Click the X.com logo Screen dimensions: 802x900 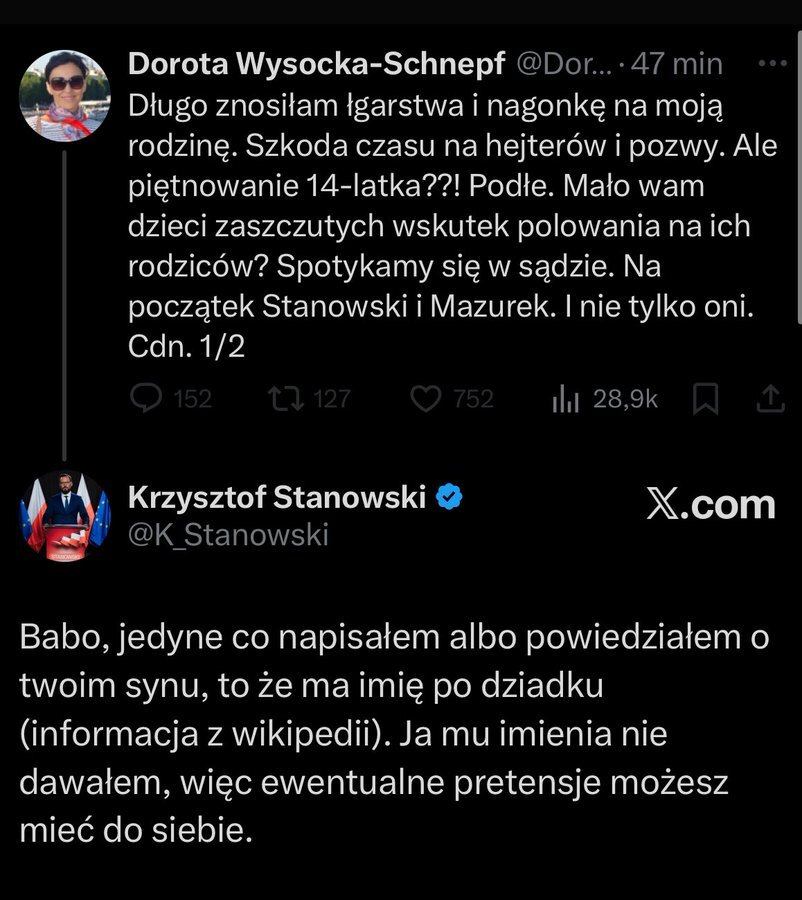coord(710,505)
